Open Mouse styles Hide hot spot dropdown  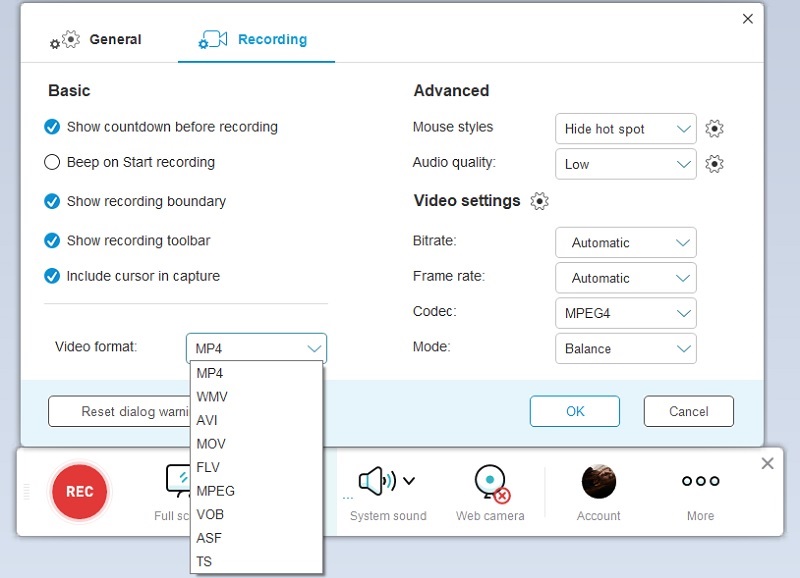[626, 129]
